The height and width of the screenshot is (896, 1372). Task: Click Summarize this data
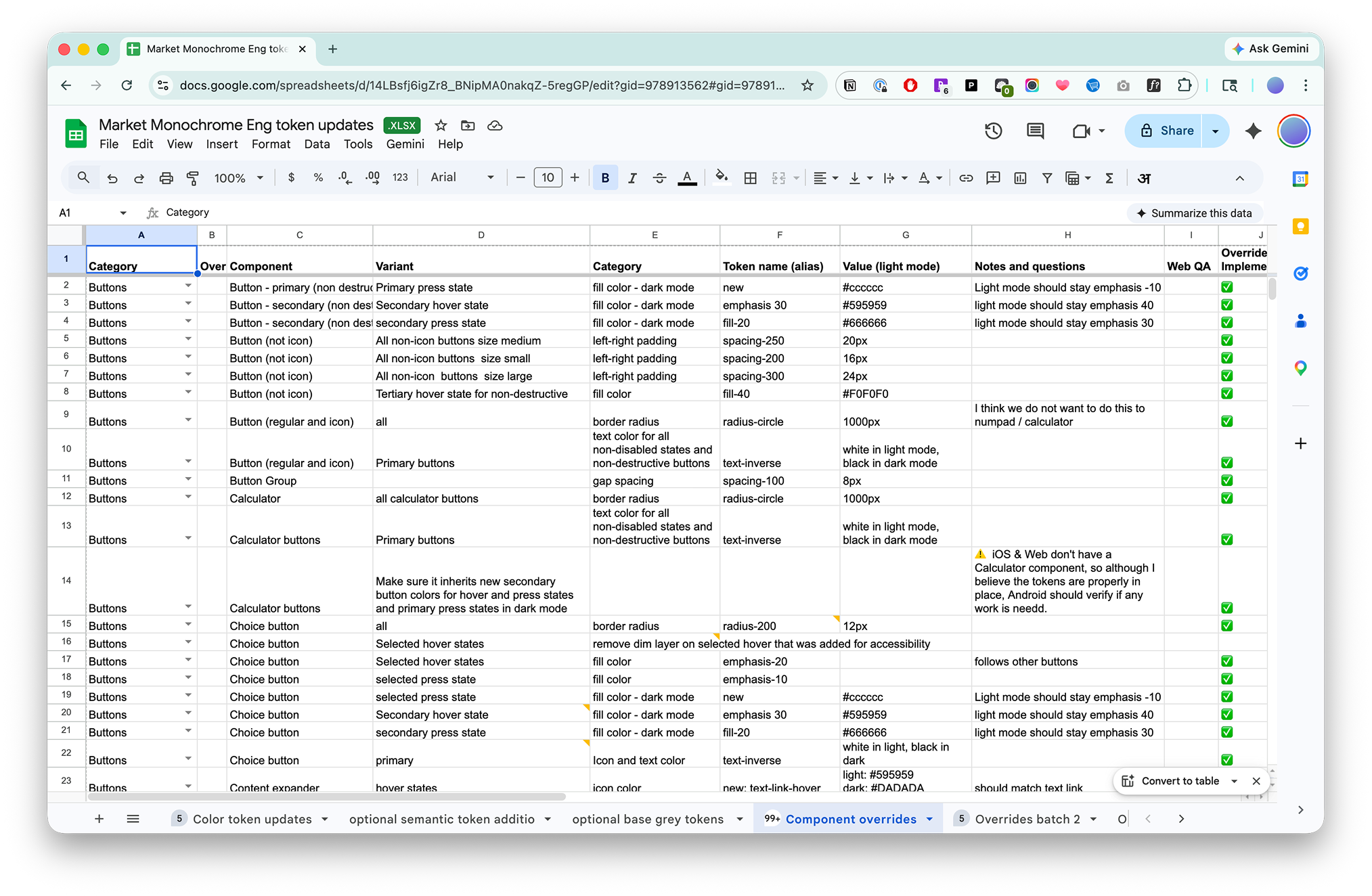pyautogui.click(x=1194, y=212)
